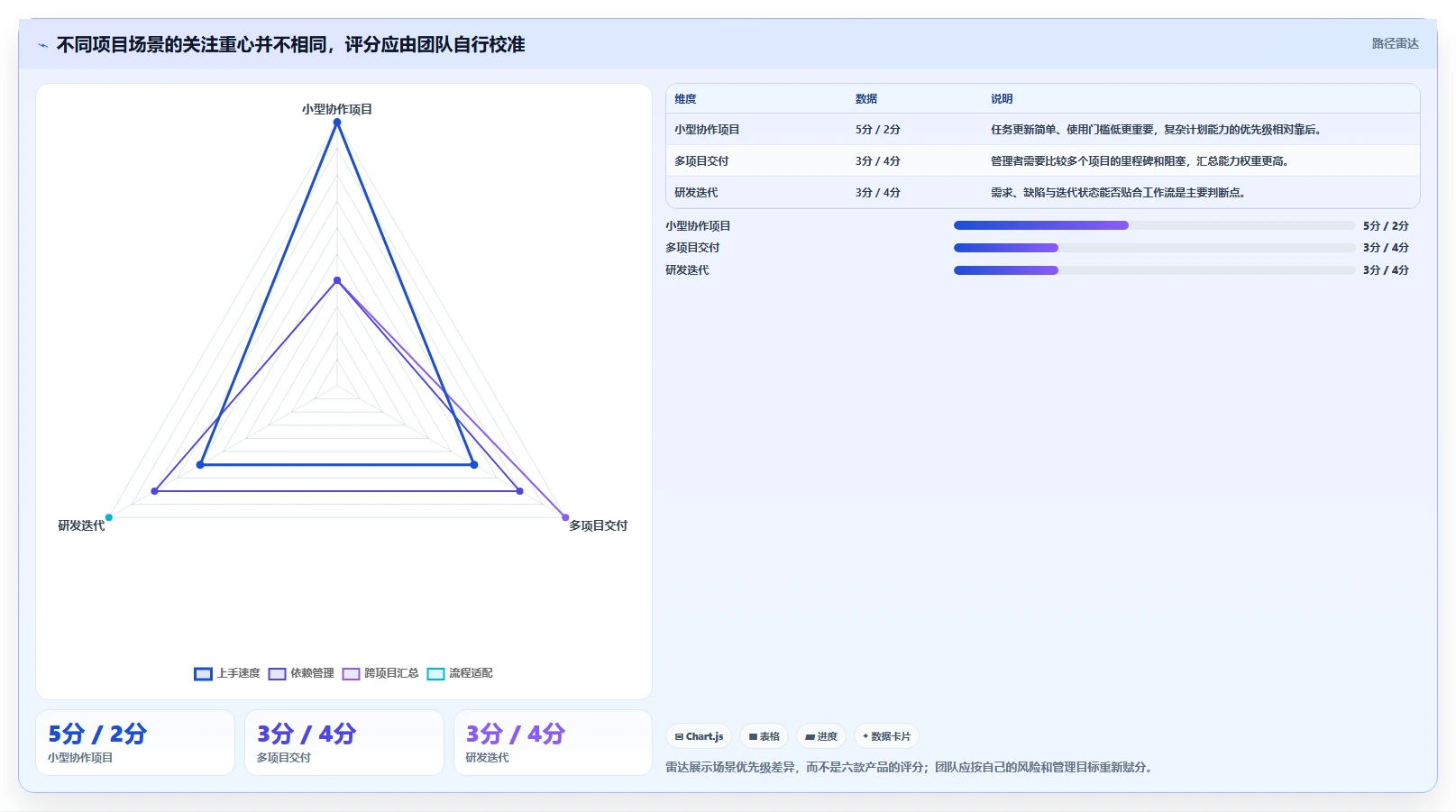1456x812 pixels.
Task: Click the 小型协作项目 radar axis label
Action: tap(337, 109)
